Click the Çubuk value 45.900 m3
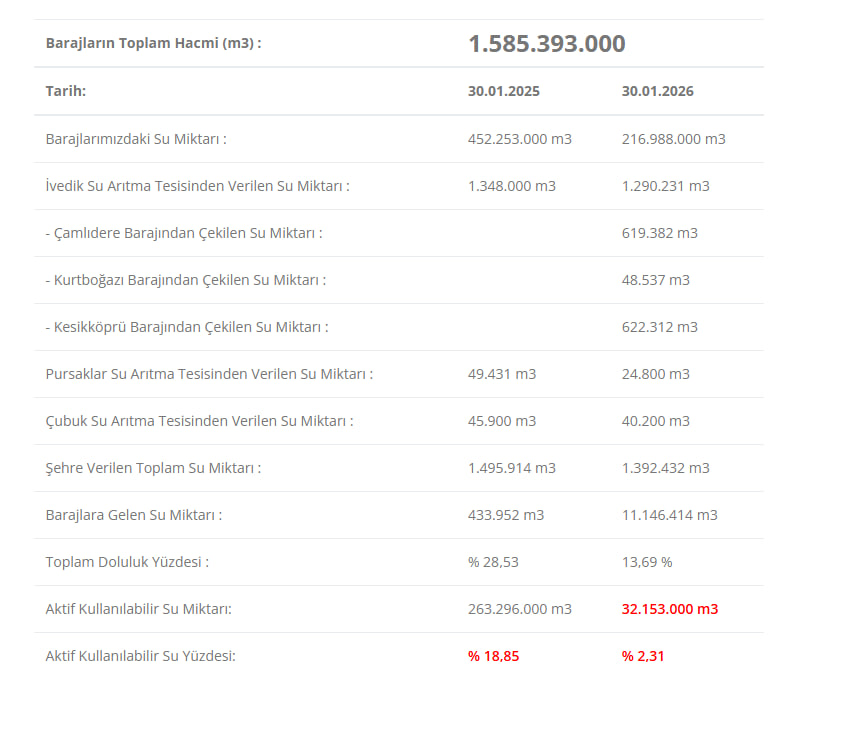Viewport: 863px width, 736px height. pos(502,421)
